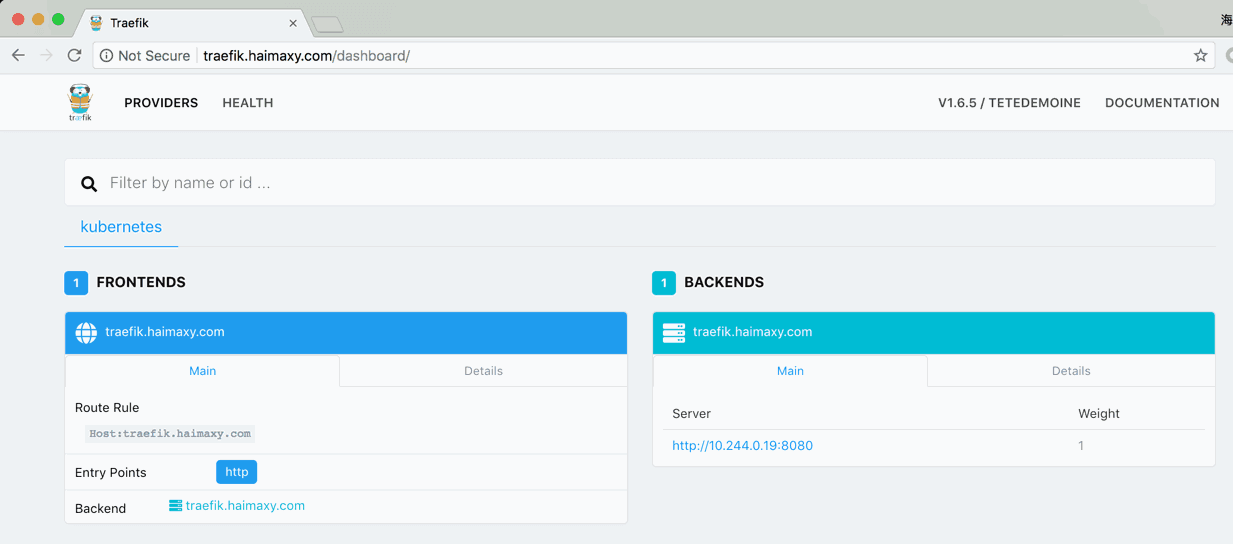This screenshot has width=1233, height=544.
Task: Follow the traefik.haimaxy.com Backend link
Action: click(245, 506)
